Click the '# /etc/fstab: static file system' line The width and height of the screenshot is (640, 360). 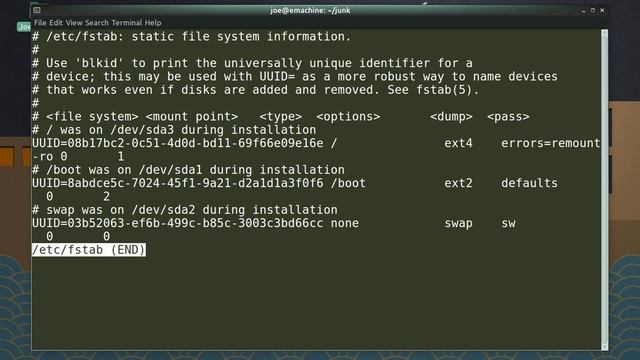pos(191,36)
